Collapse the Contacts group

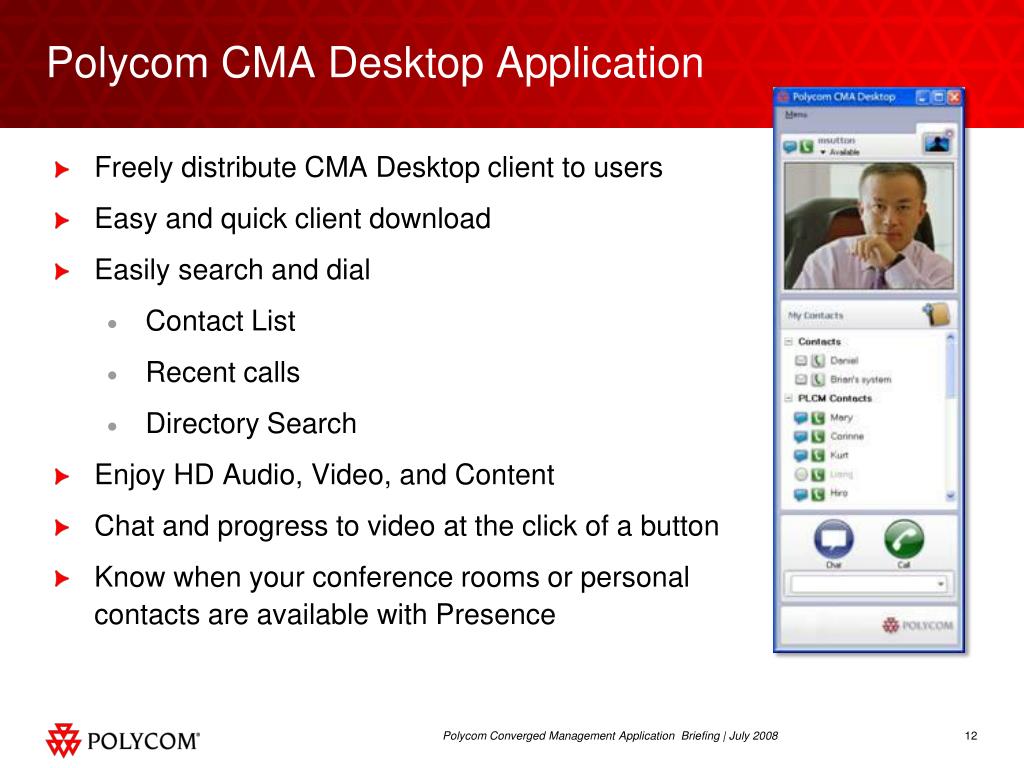(788, 342)
